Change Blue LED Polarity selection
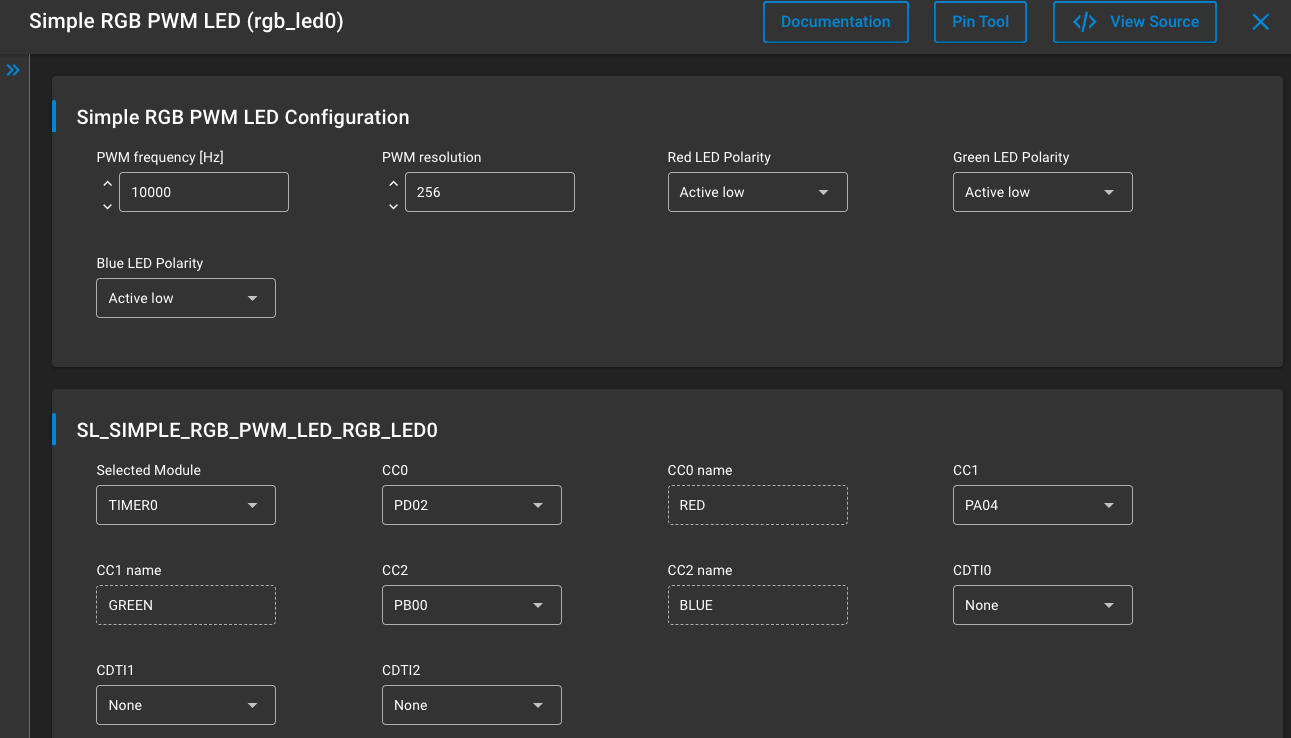Viewport: 1291px width, 738px height. [185, 297]
